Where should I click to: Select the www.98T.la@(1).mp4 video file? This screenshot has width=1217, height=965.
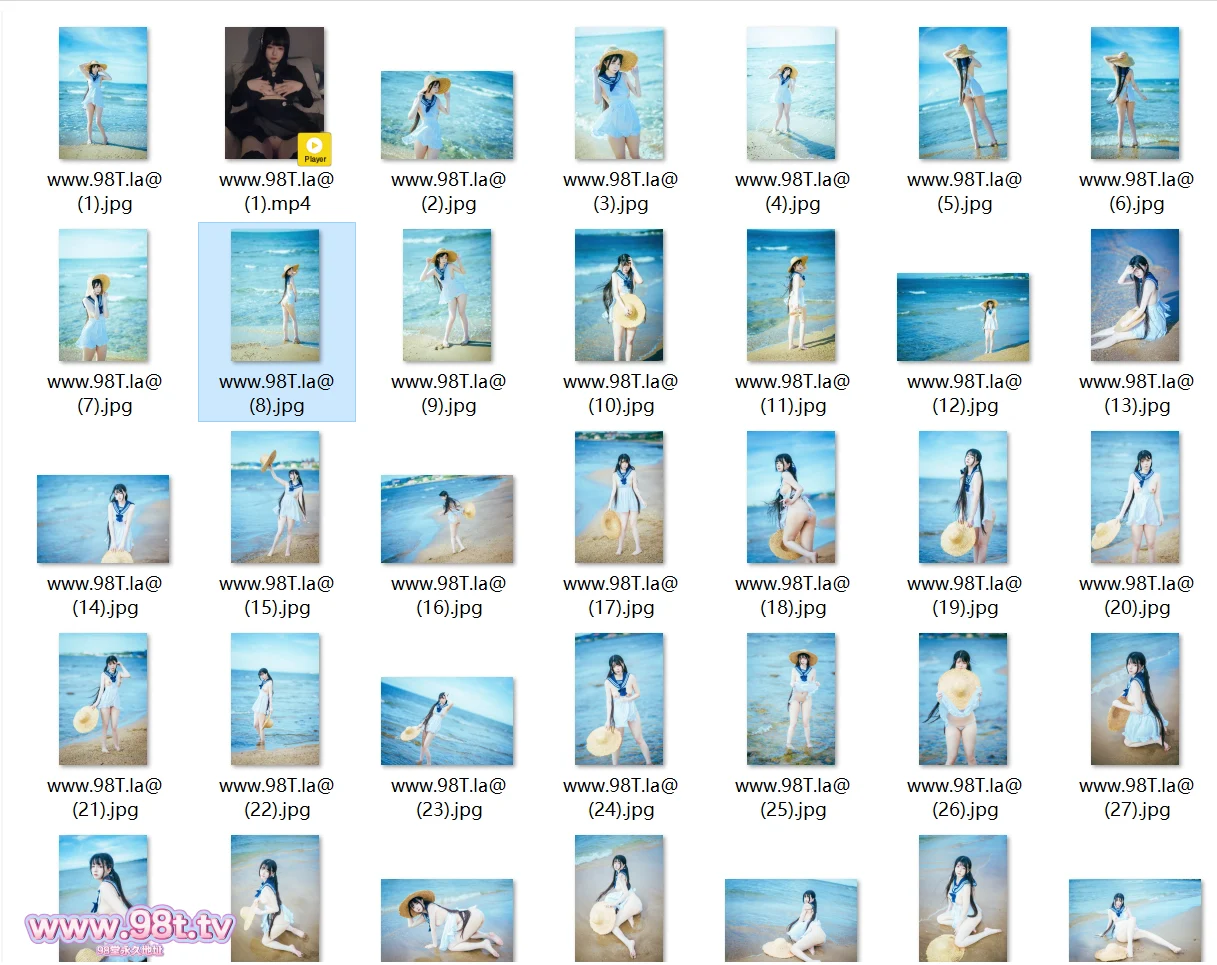pyautogui.click(x=274, y=93)
